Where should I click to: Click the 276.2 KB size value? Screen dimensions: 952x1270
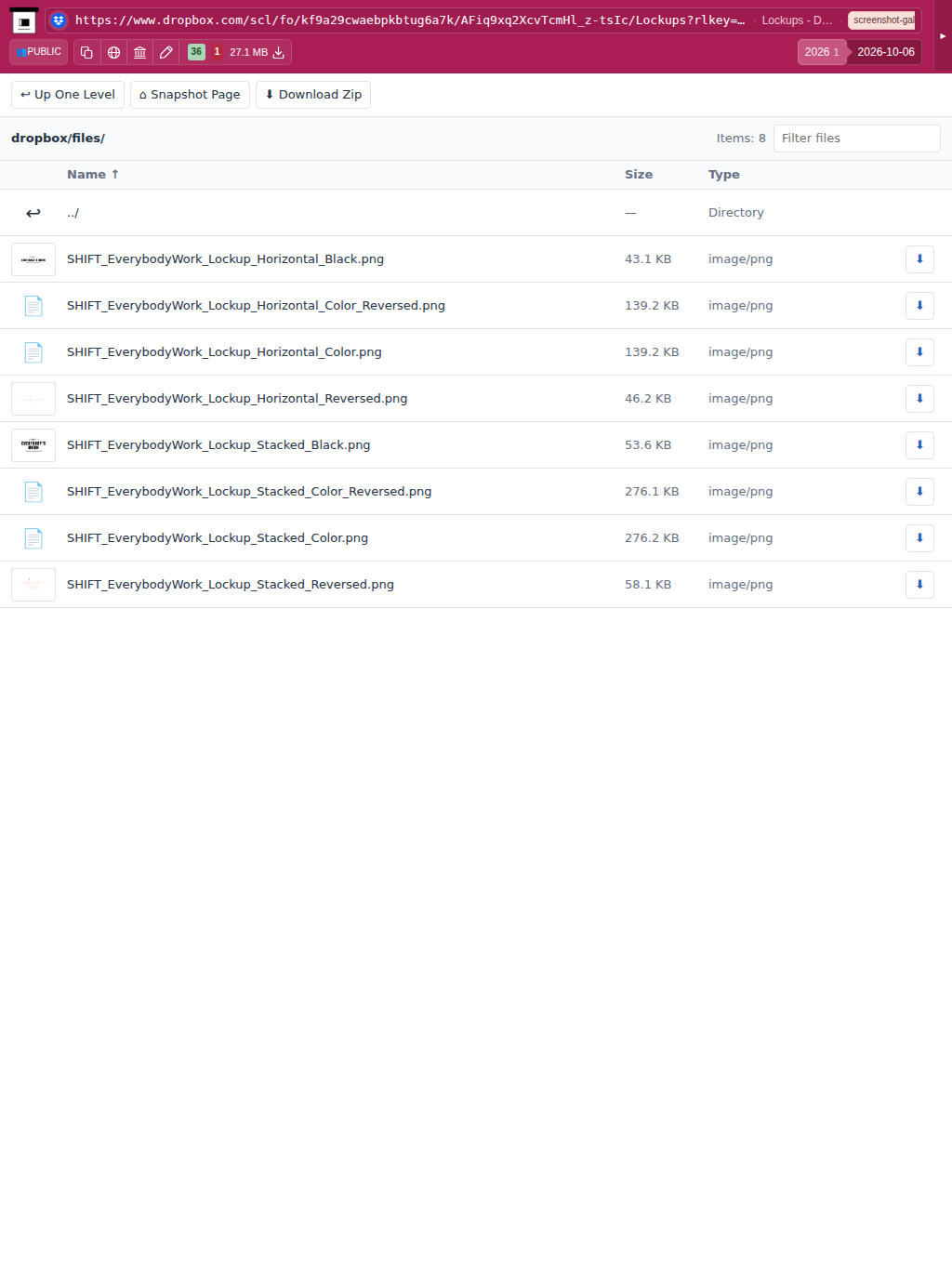[652, 538]
